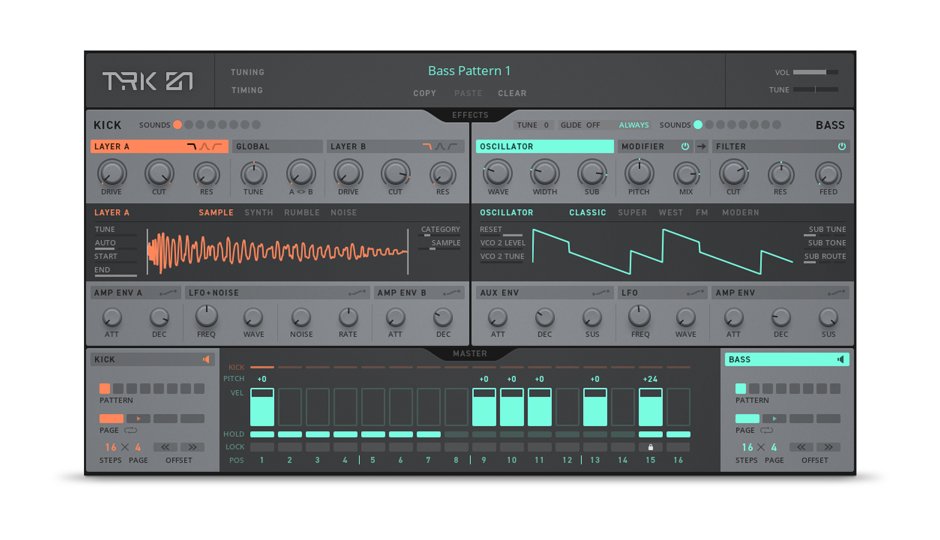Enable the velocity step at position 2

pyautogui.click(x=290, y=407)
